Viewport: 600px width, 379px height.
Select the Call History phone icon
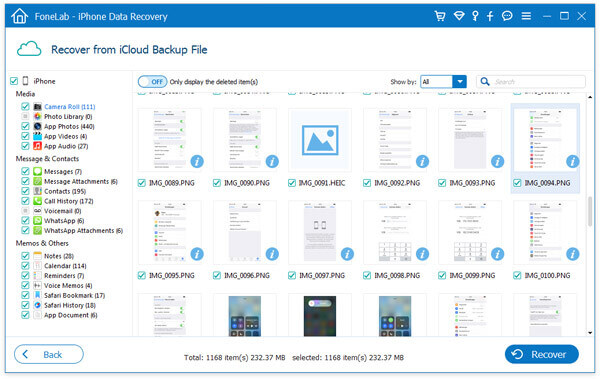point(38,201)
